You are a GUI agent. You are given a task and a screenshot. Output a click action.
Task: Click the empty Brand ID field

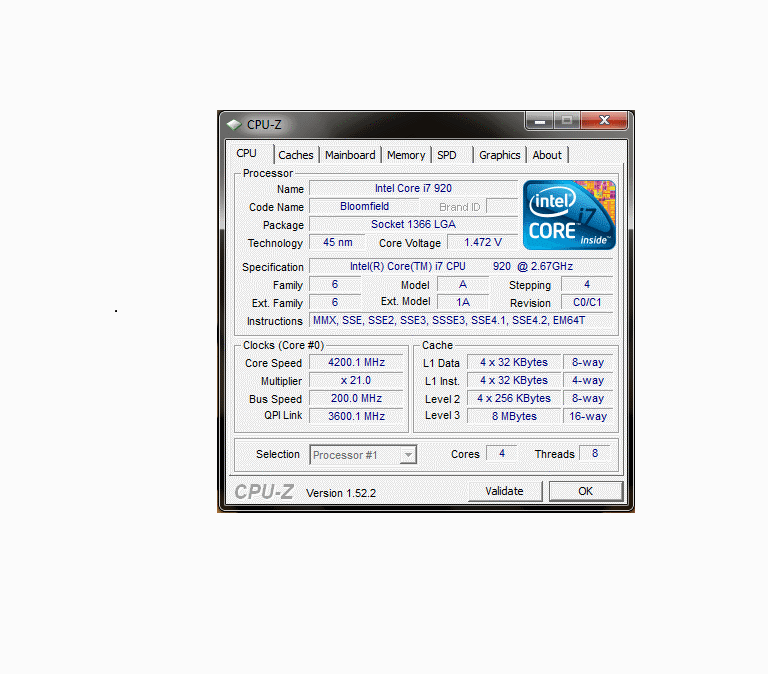[x=502, y=207]
